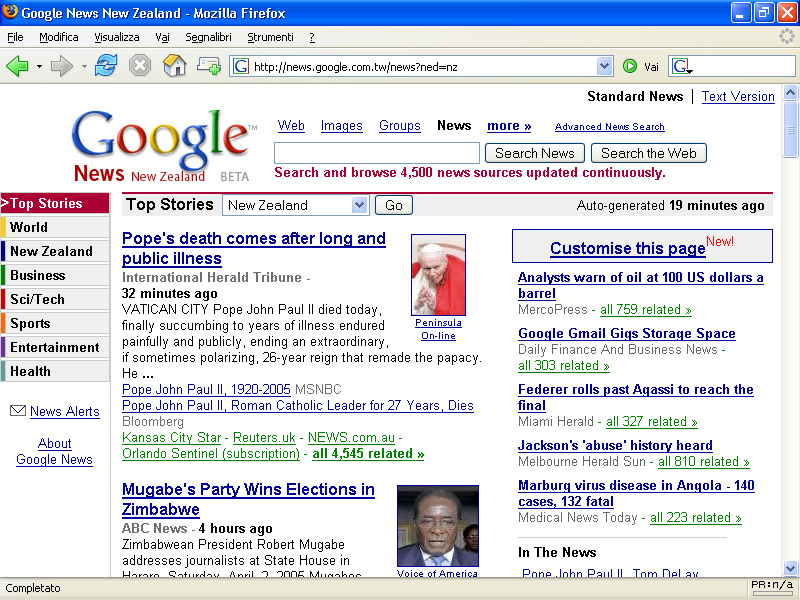Click the Images link
Viewport: 800px width, 600px height.
[341, 126]
